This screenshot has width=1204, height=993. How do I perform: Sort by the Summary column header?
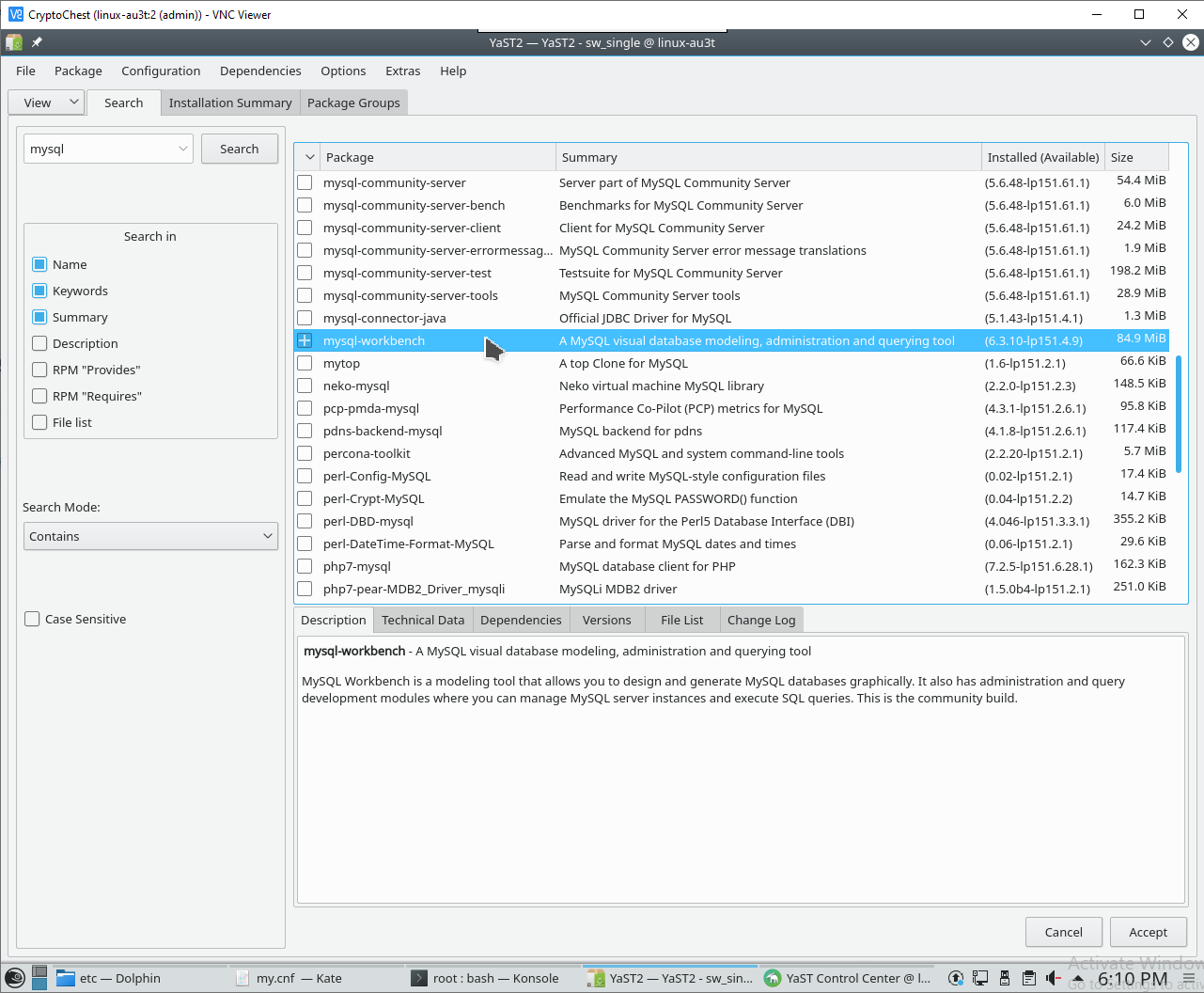768,157
